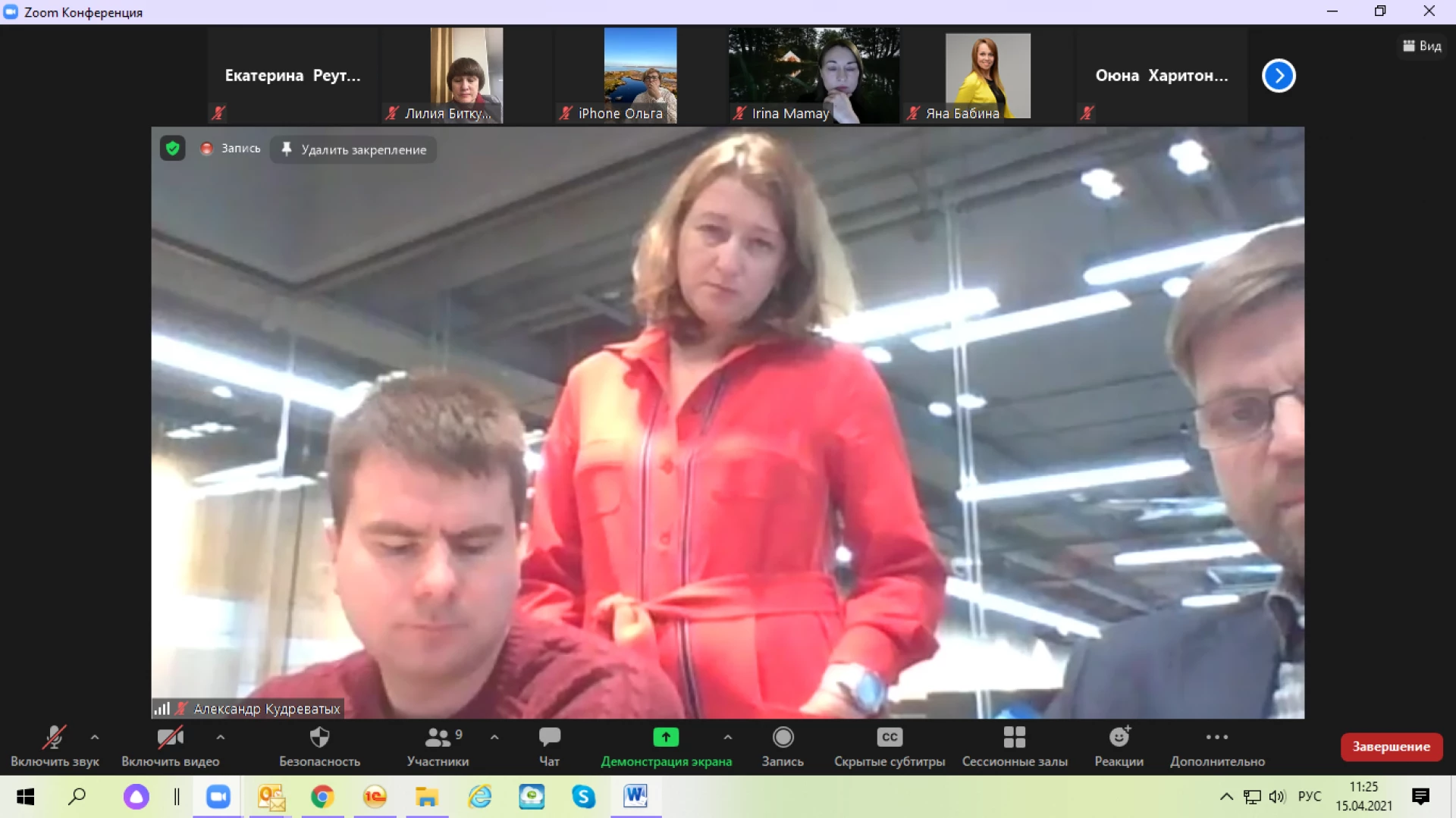1456x818 pixels.
Task: Open the teal mail app in the taskbar
Action: [x=532, y=796]
